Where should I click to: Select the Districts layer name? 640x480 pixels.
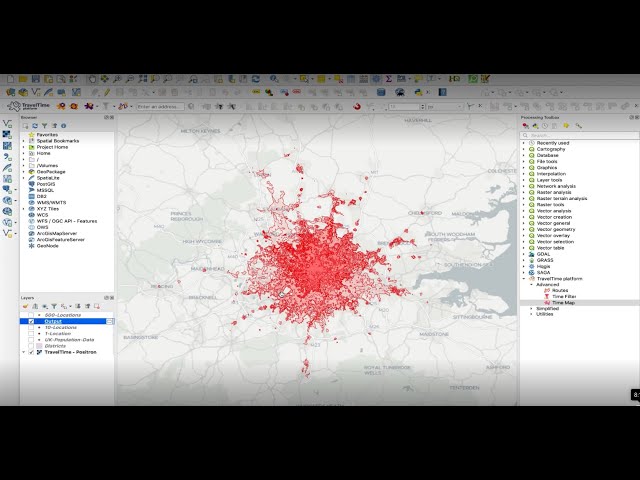pyautogui.click(x=55, y=346)
